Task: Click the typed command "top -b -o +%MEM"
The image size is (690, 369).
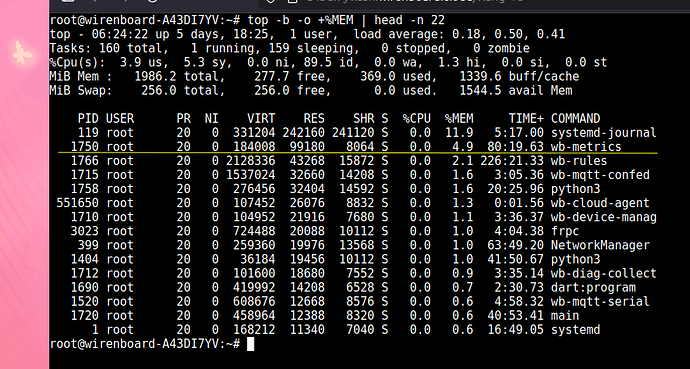Action: click(301, 20)
